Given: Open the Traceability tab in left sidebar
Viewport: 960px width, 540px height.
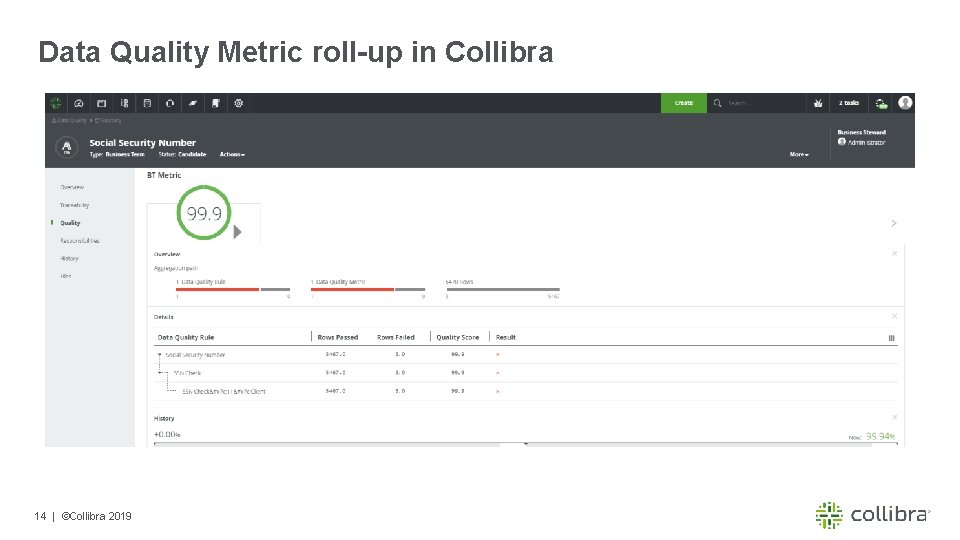Looking at the screenshot, I should tap(75, 205).
